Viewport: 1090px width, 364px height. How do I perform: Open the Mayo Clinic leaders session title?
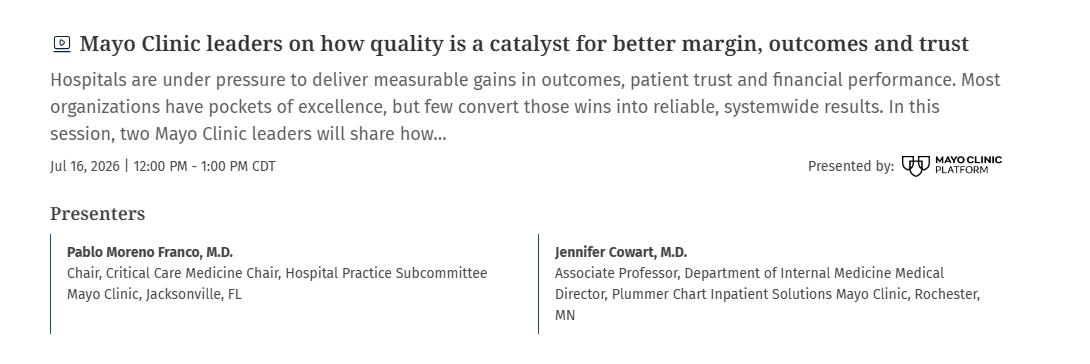tap(523, 44)
